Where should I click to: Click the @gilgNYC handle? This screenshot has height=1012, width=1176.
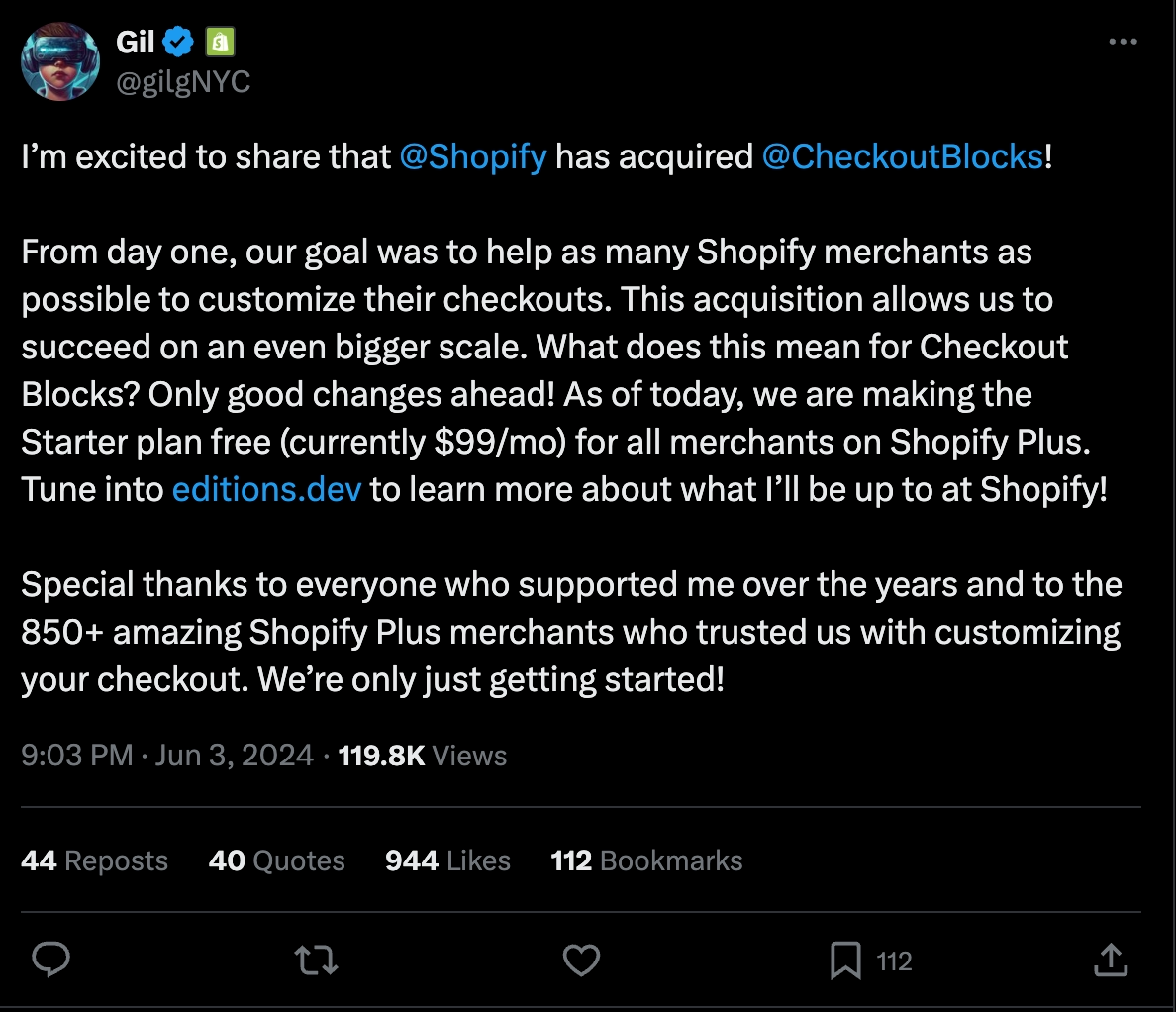coord(183,81)
